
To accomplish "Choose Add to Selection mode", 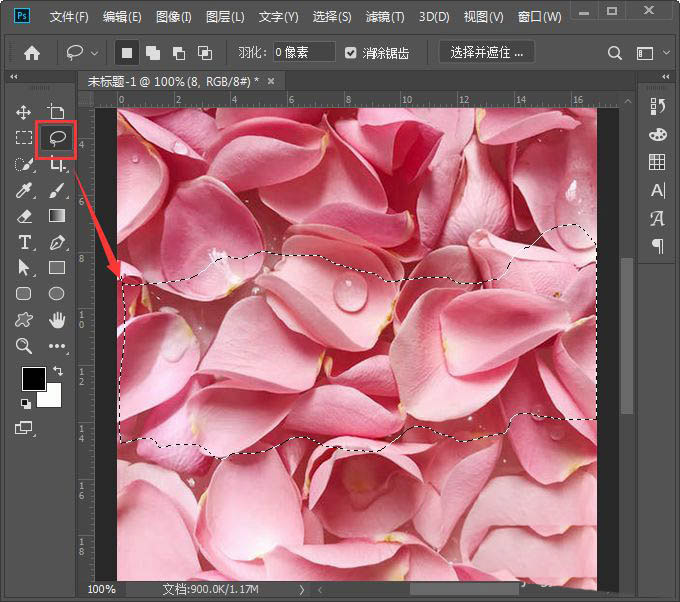I will point(153,53).
